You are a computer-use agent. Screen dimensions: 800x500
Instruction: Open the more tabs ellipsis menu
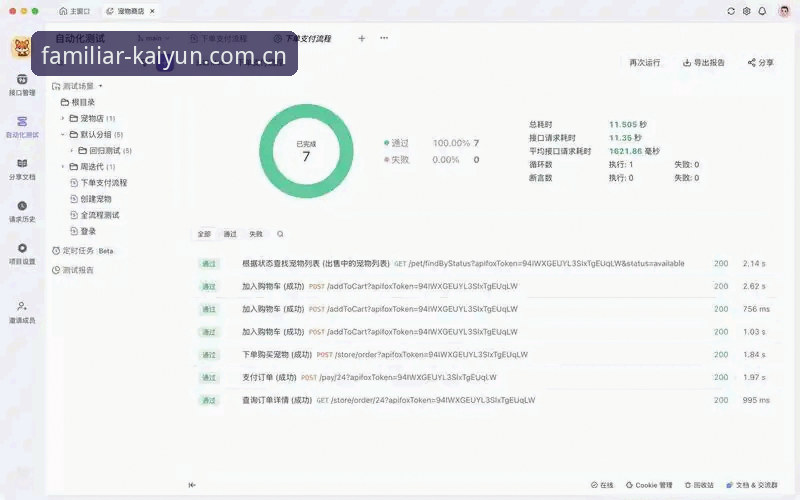click(384, 38)
